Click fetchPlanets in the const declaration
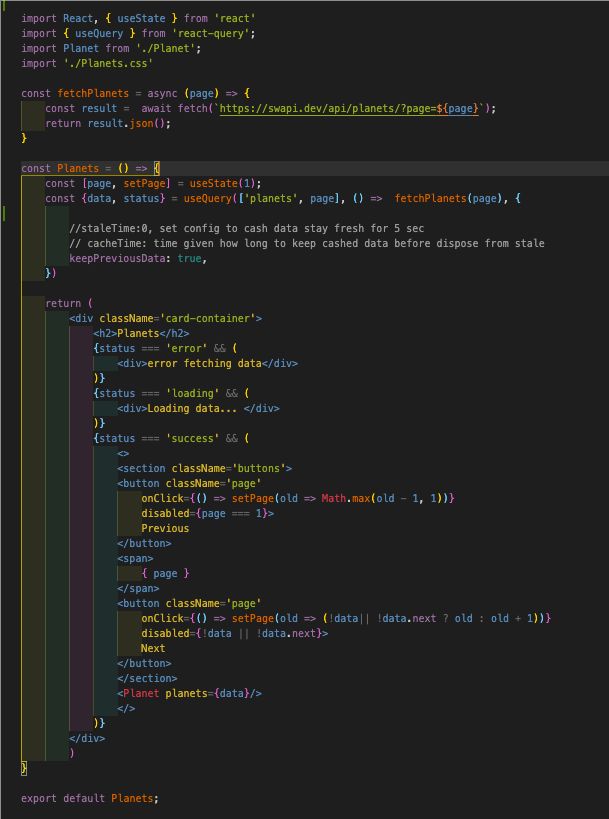This screenshot has width=609, height=819. click(93, 93)
